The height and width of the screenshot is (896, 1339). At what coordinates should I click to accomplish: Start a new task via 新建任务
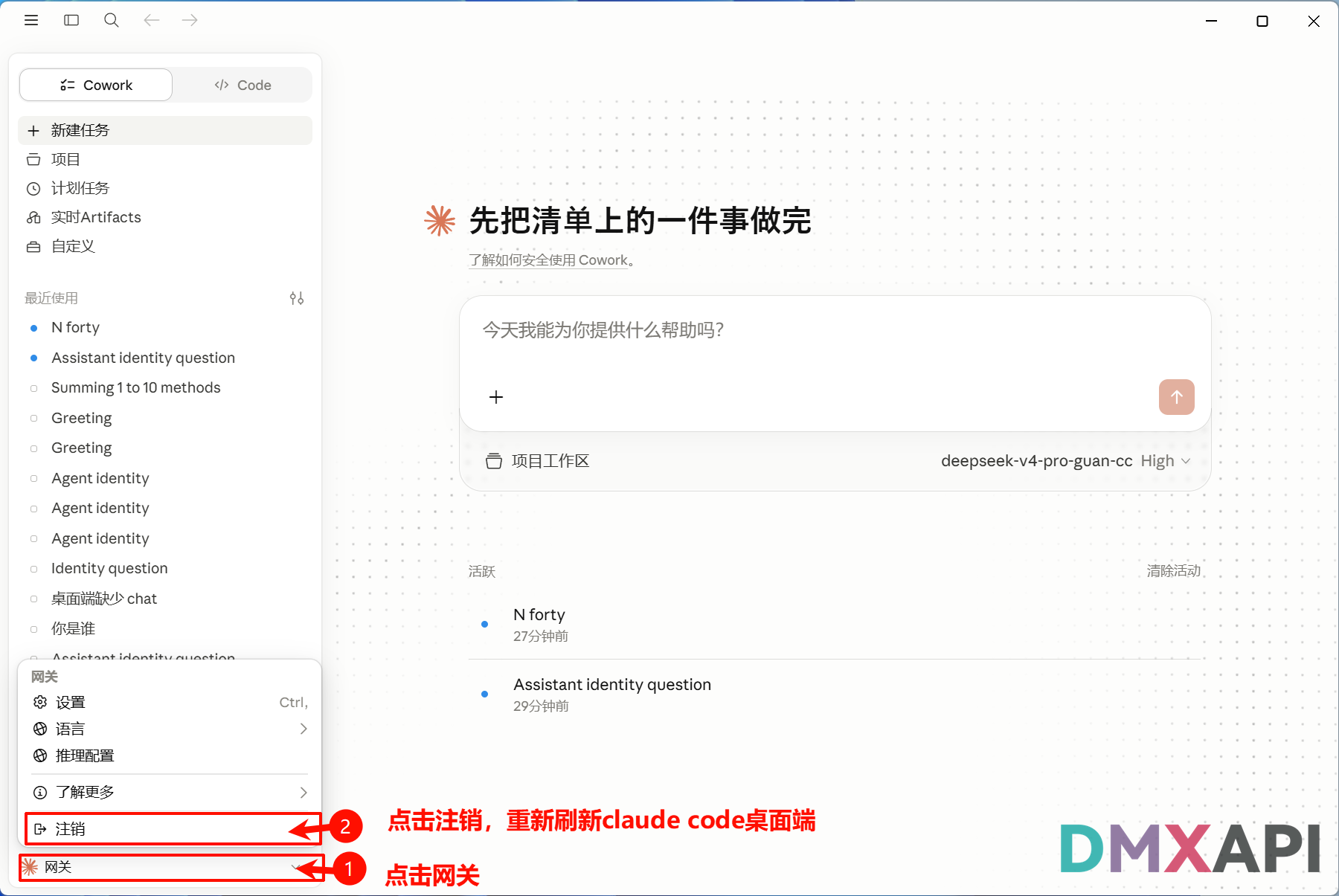(165, 130)
